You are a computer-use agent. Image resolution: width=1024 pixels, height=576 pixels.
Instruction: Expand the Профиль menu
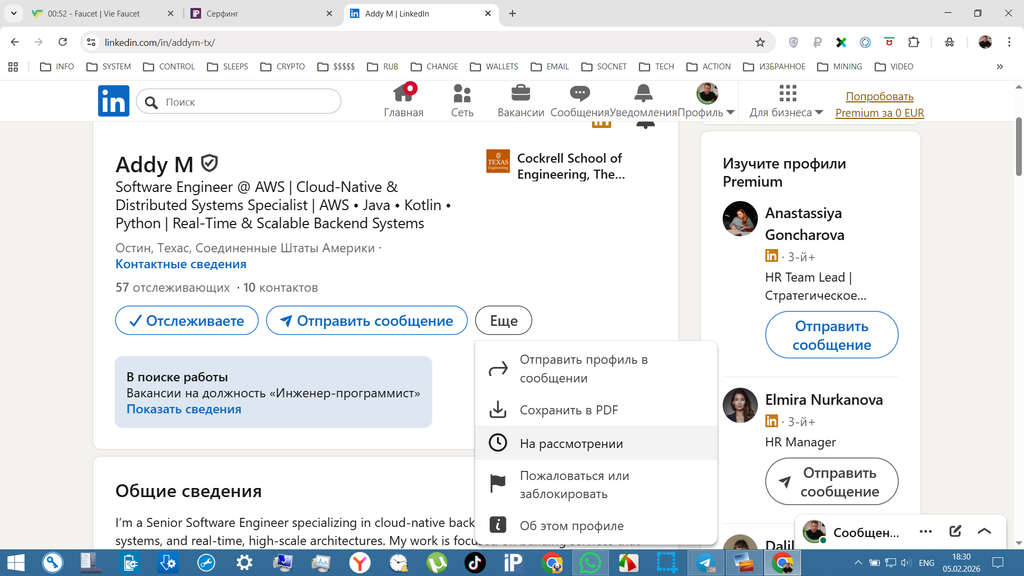[x=706, y=101]
